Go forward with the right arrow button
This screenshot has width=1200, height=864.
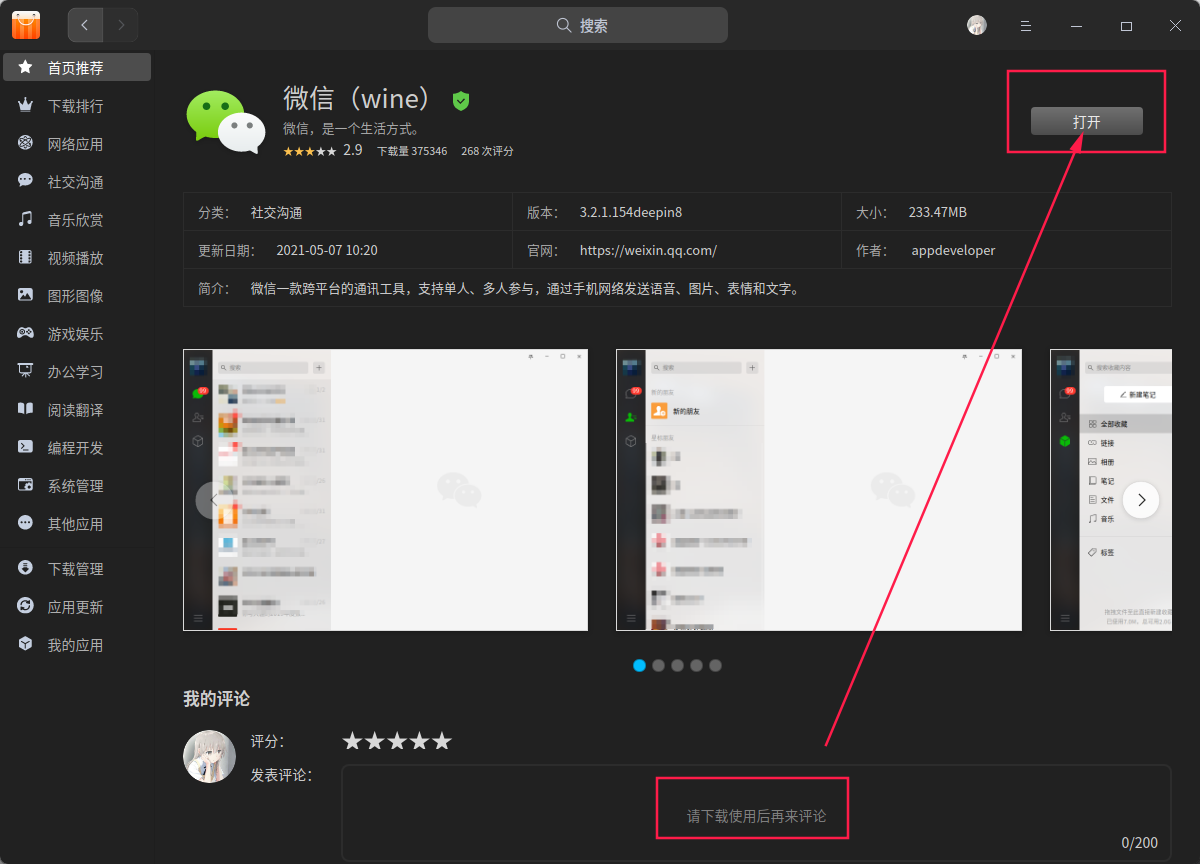(x=121, y=25)
